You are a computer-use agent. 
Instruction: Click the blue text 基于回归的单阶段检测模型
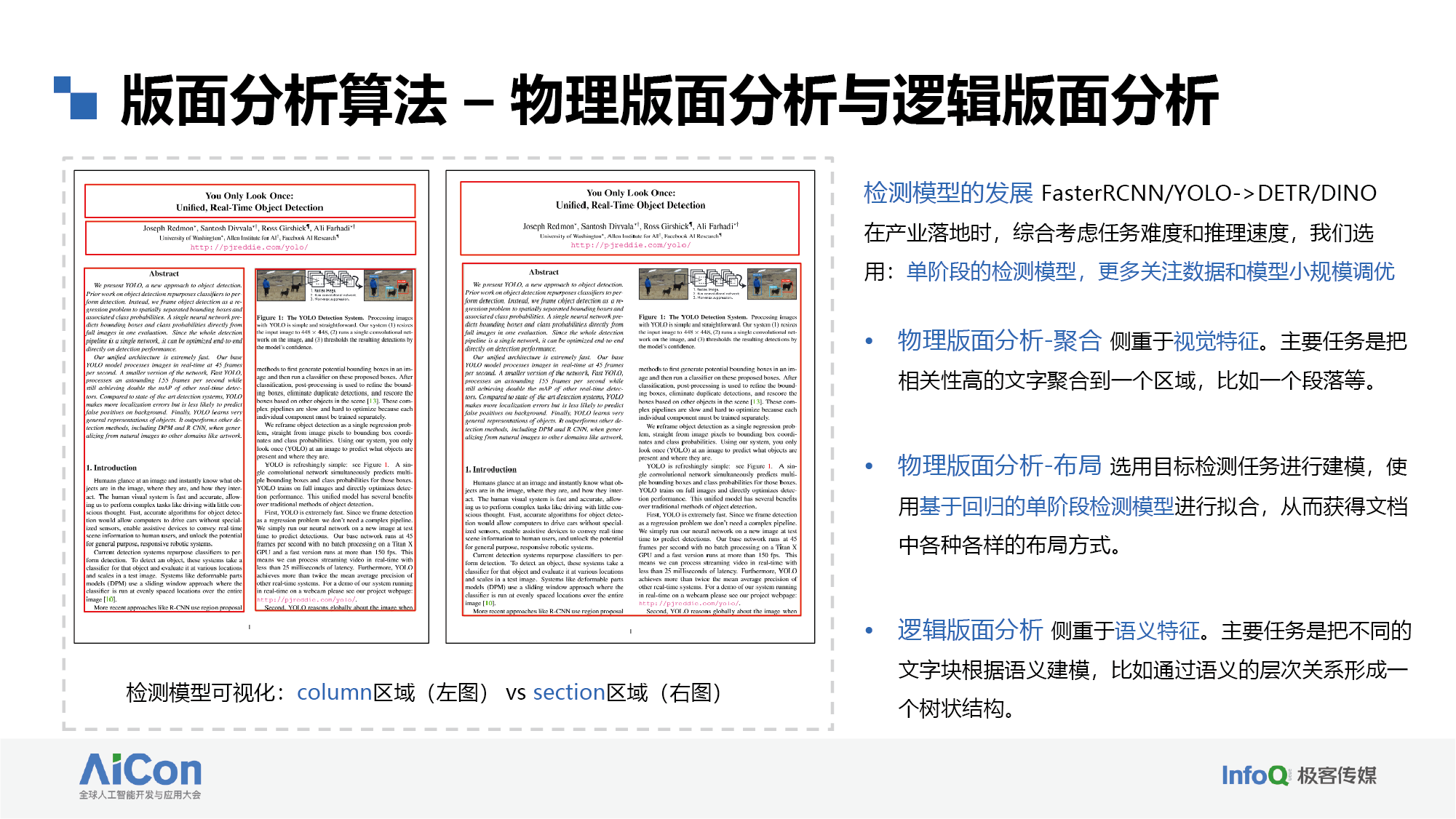(x=1046, y=506)
